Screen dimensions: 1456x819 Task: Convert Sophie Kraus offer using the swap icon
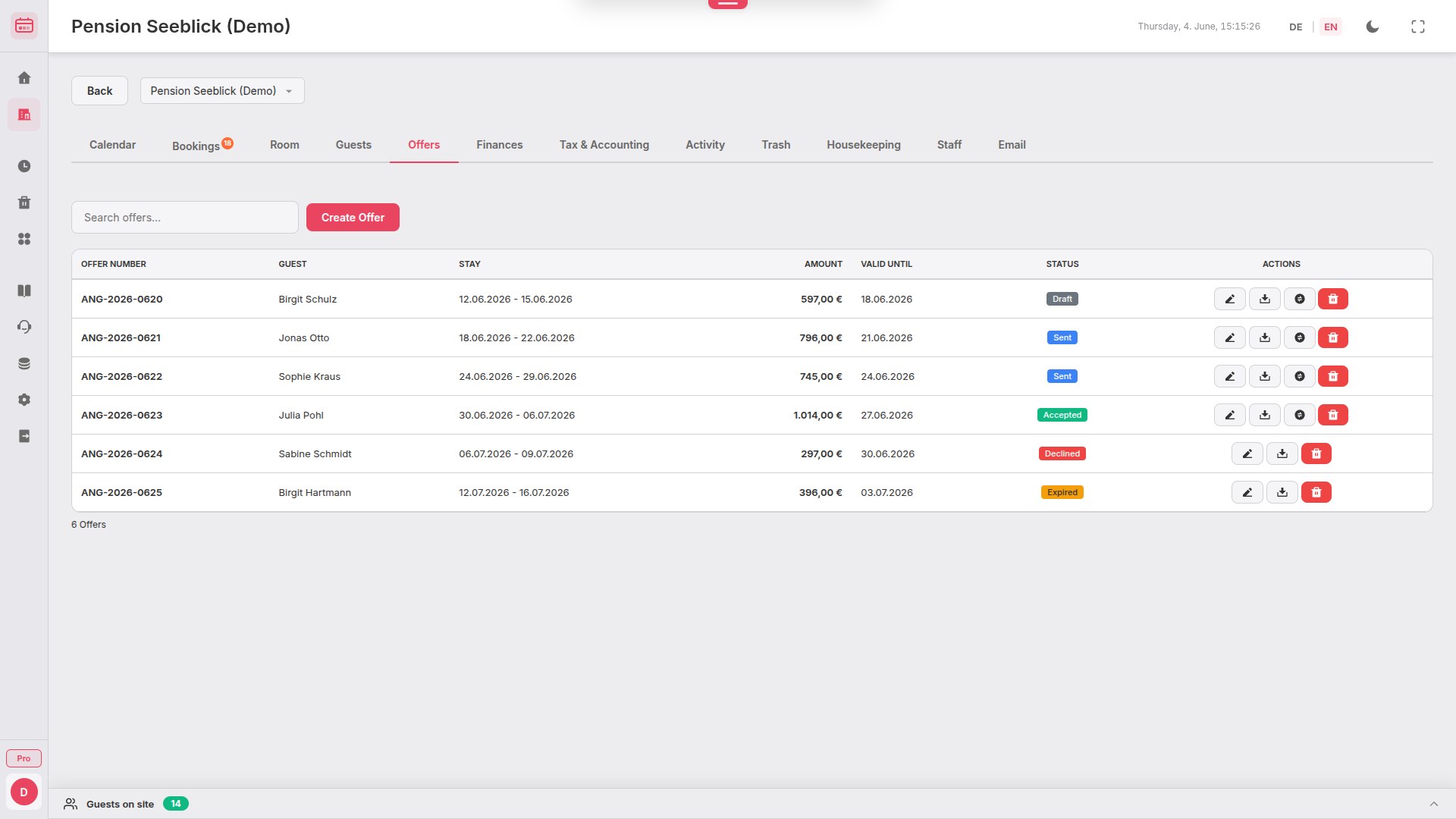(x=1300, y=376)
